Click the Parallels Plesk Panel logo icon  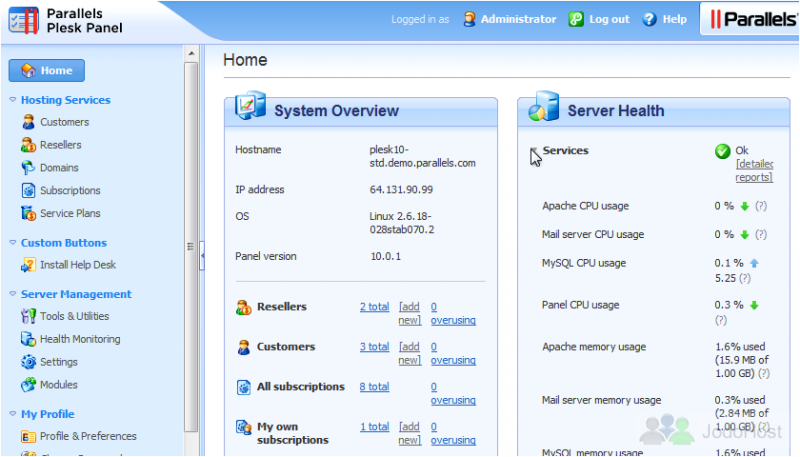click(23, 20)
